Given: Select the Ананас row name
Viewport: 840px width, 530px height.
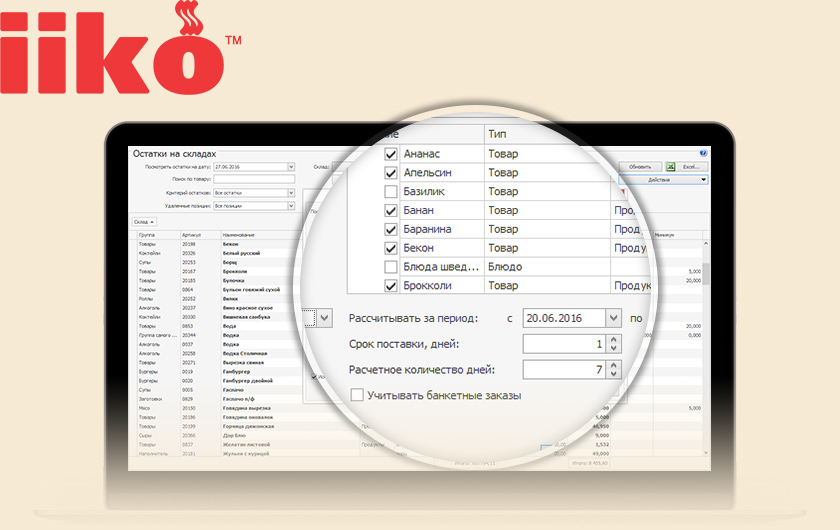Looking at the screenshot, I should pyautogui.click(x=422, y=154).
